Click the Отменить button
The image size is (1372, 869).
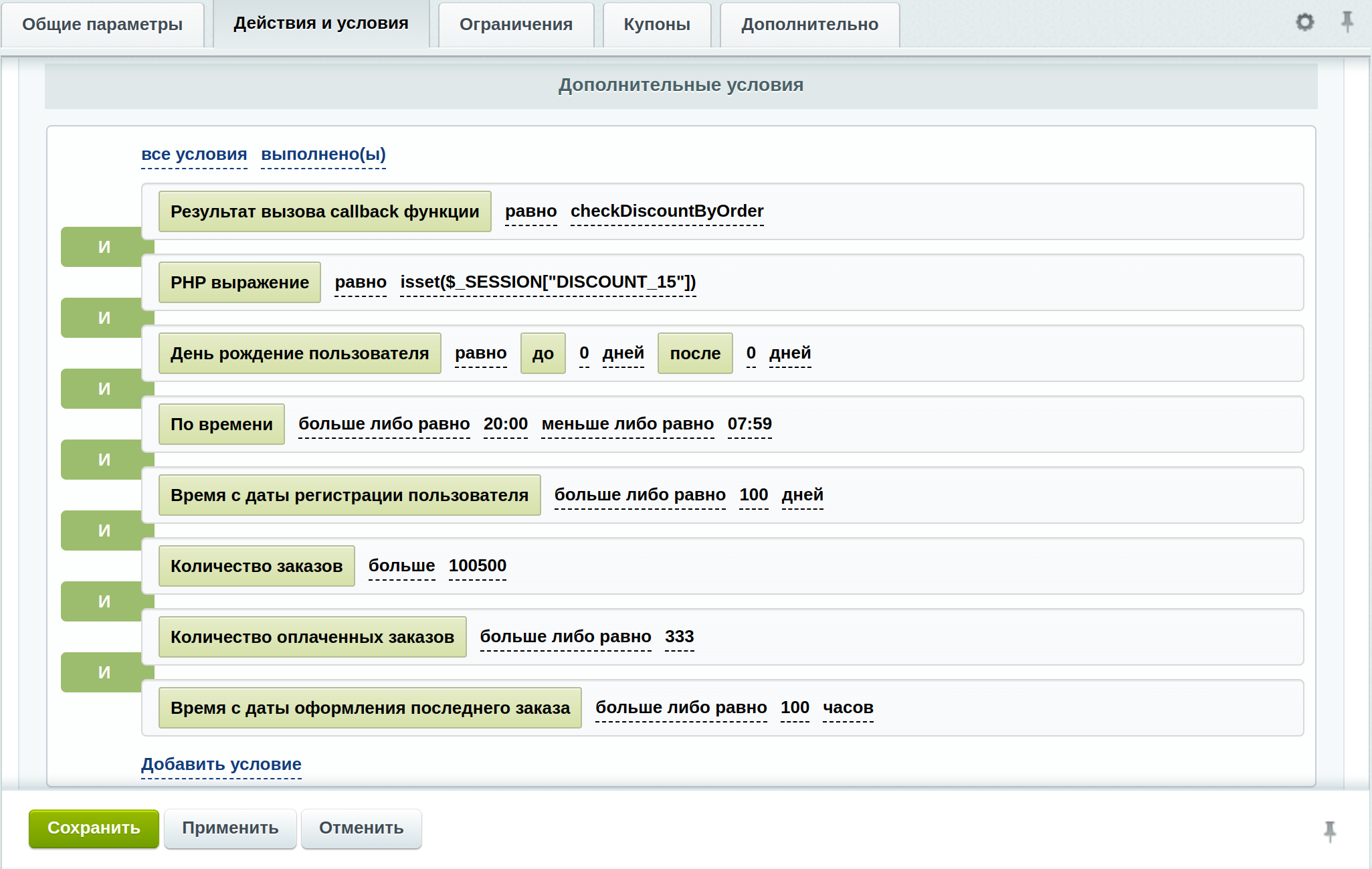[x=361, y=828]
